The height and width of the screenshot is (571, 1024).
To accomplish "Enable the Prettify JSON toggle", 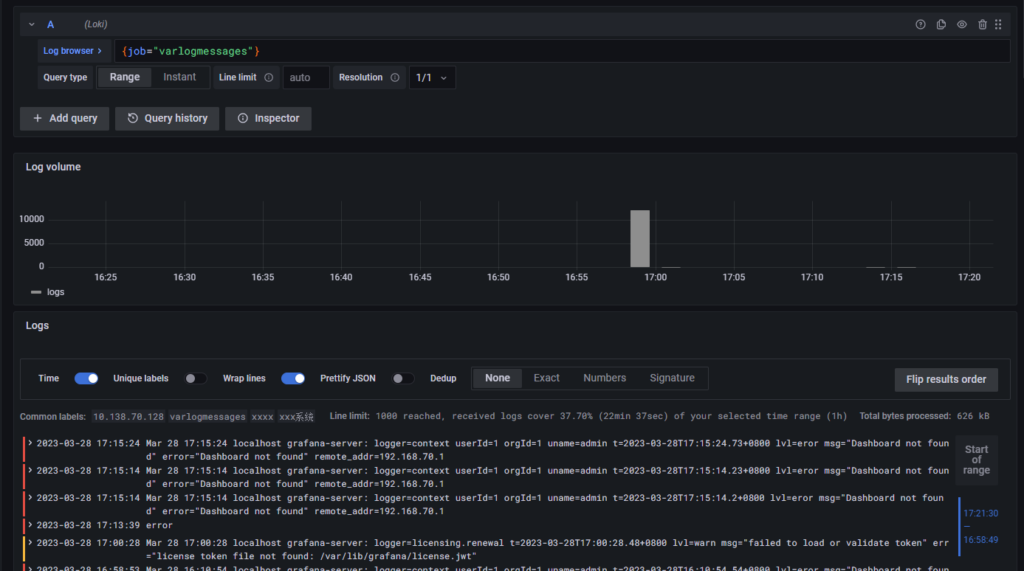I will [x=403, y=378].
